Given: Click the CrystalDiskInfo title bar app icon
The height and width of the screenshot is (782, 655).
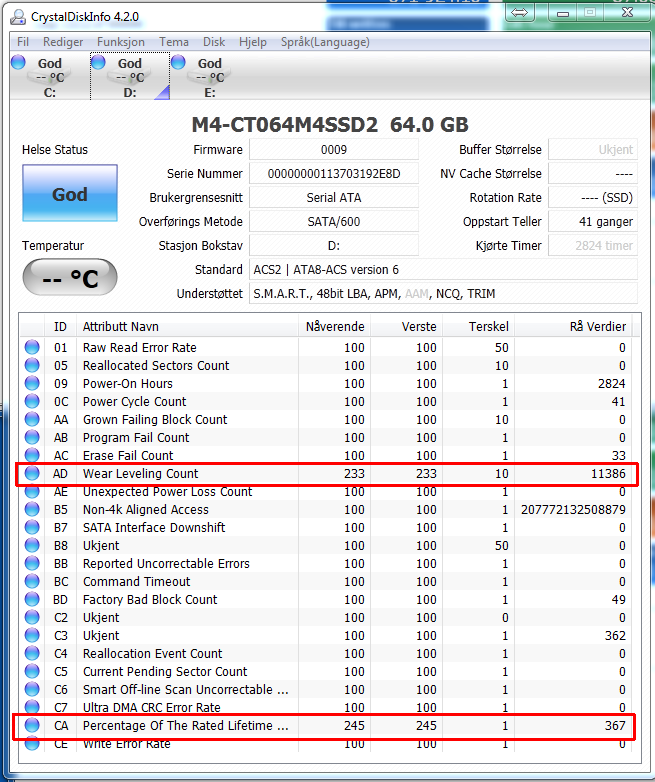Looking at the screenshot, I should pyautogui.click(x=18, y=16).
